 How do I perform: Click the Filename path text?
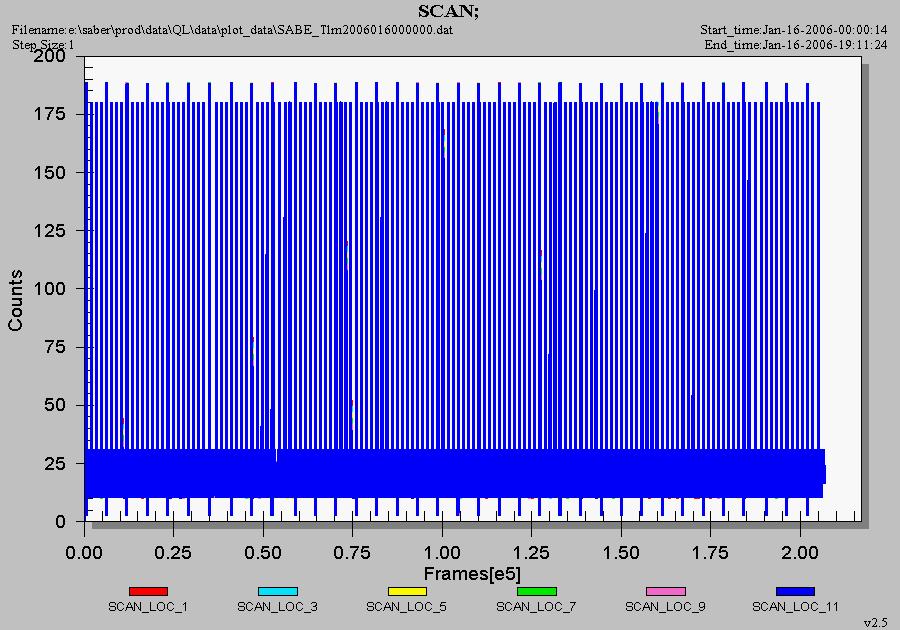[x=232, y=30]
